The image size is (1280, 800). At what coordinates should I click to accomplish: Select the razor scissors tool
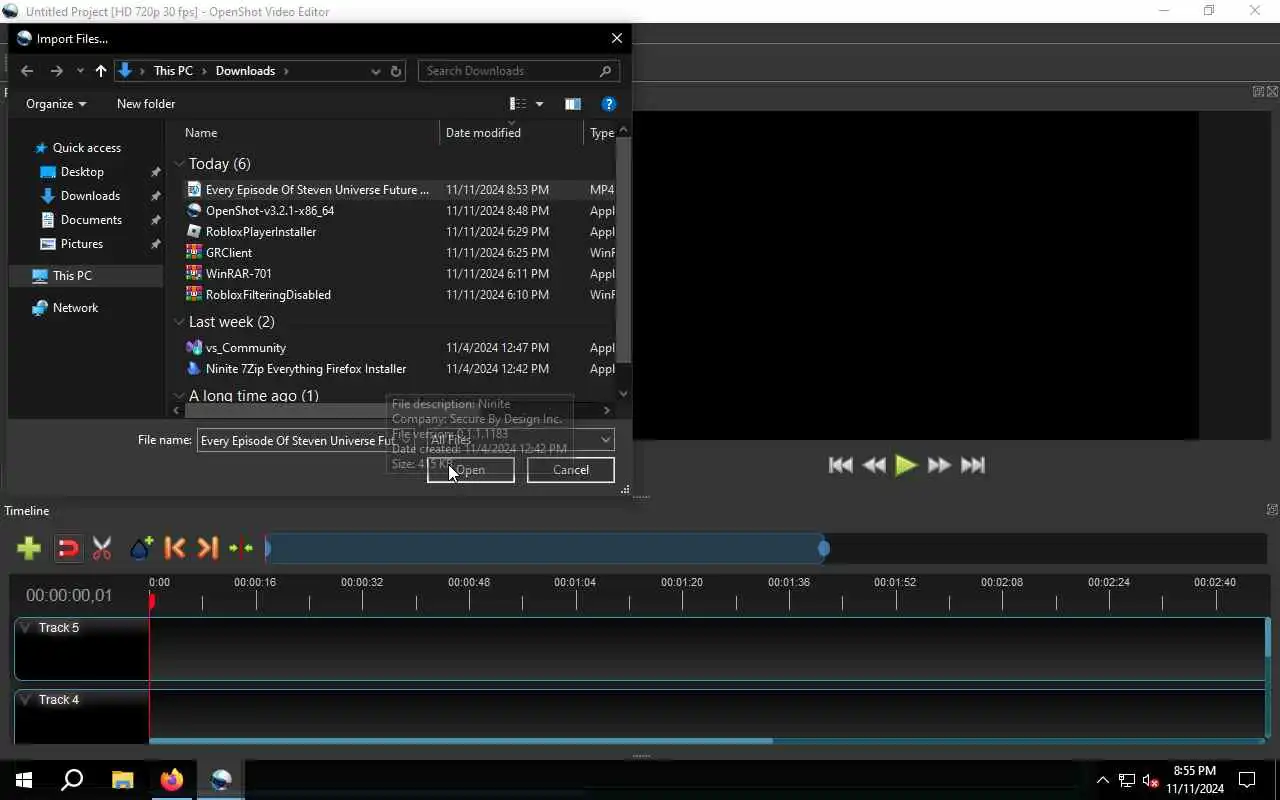pos(102,548)
